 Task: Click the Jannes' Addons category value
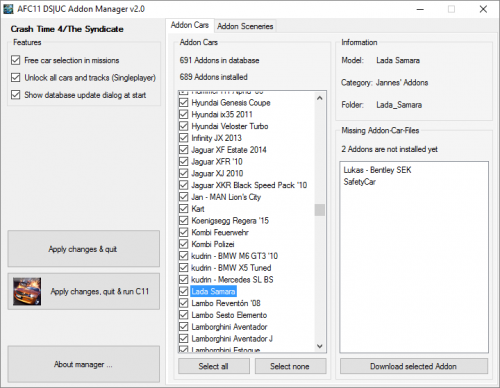click(402, 83)
